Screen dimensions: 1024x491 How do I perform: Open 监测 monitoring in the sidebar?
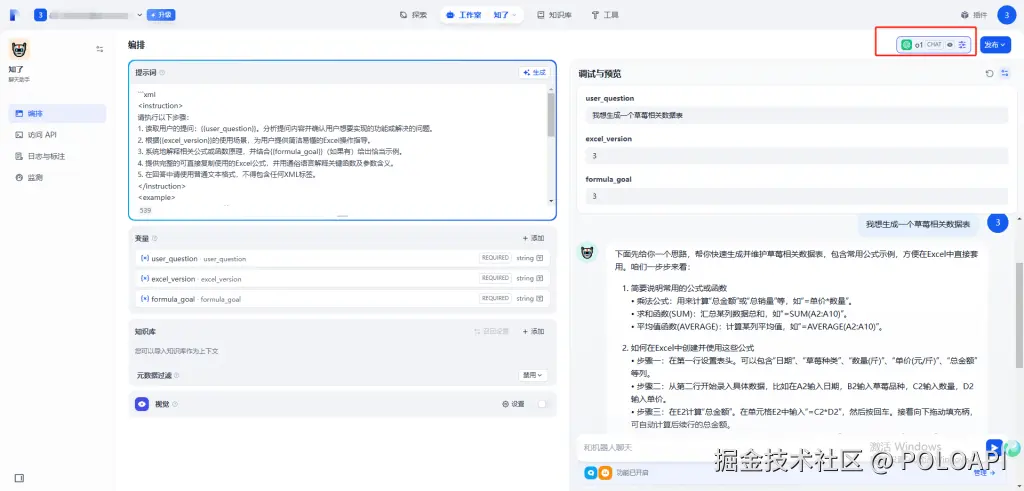coord(57,178)
